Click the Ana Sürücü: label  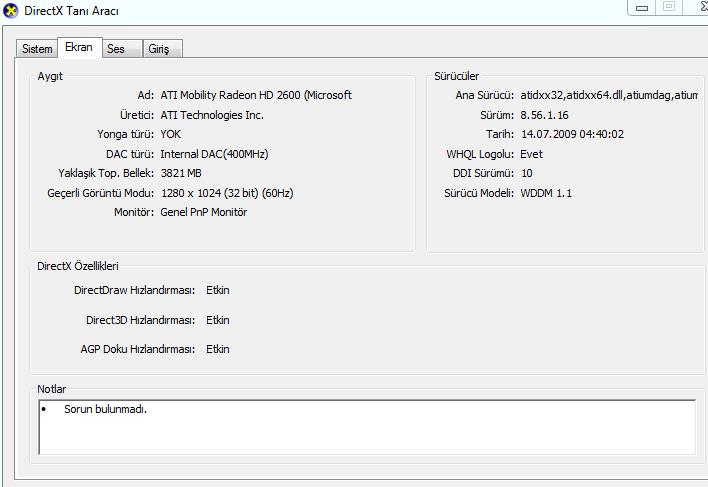tap(484, 95)
